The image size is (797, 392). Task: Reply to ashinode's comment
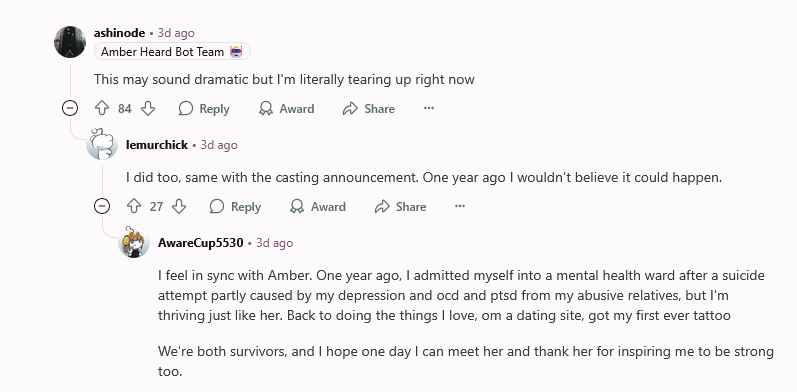tap(204, 109)
